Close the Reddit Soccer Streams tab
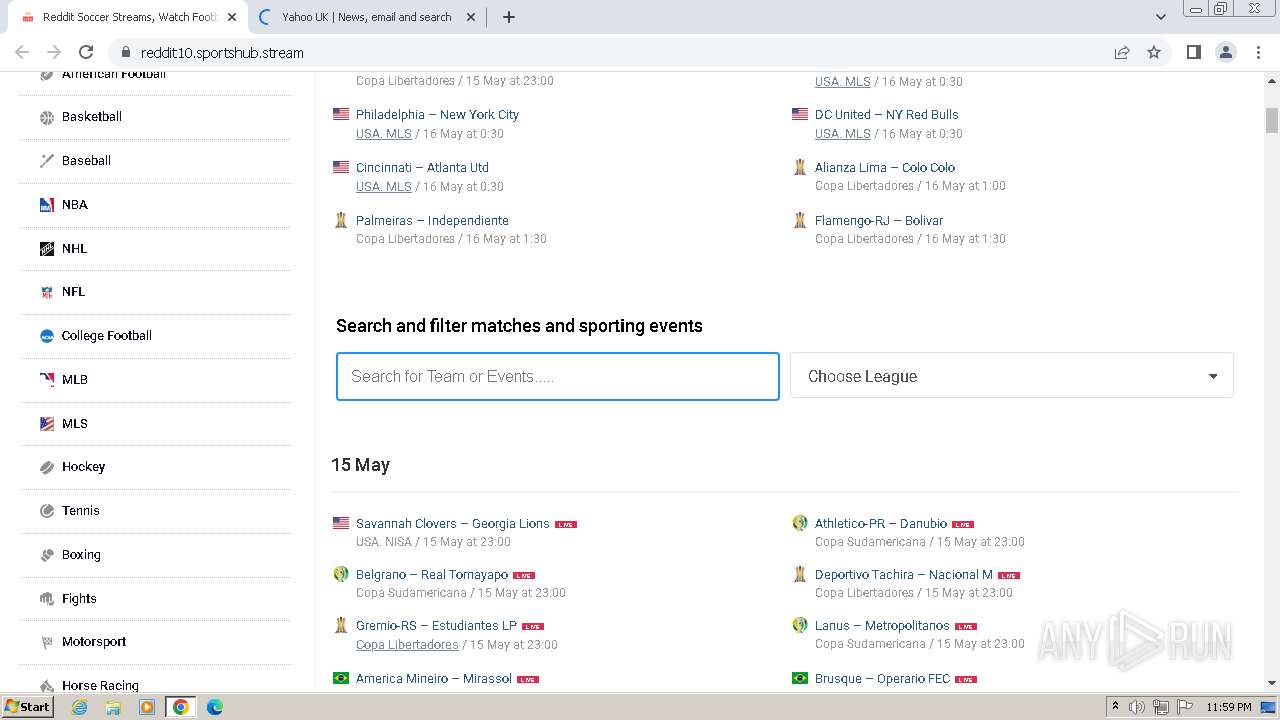The height and width of the screenshot is (720, 1280). (x=232, y=17)
